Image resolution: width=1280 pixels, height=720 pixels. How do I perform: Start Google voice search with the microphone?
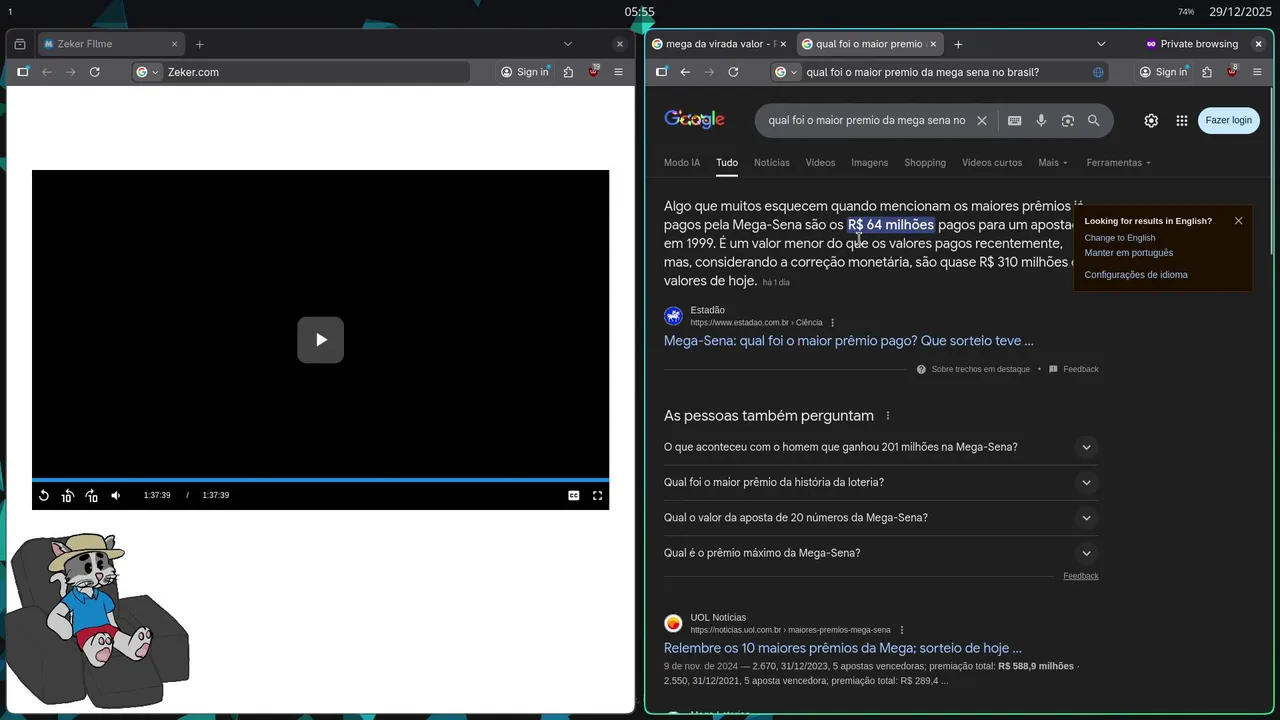1041,120
